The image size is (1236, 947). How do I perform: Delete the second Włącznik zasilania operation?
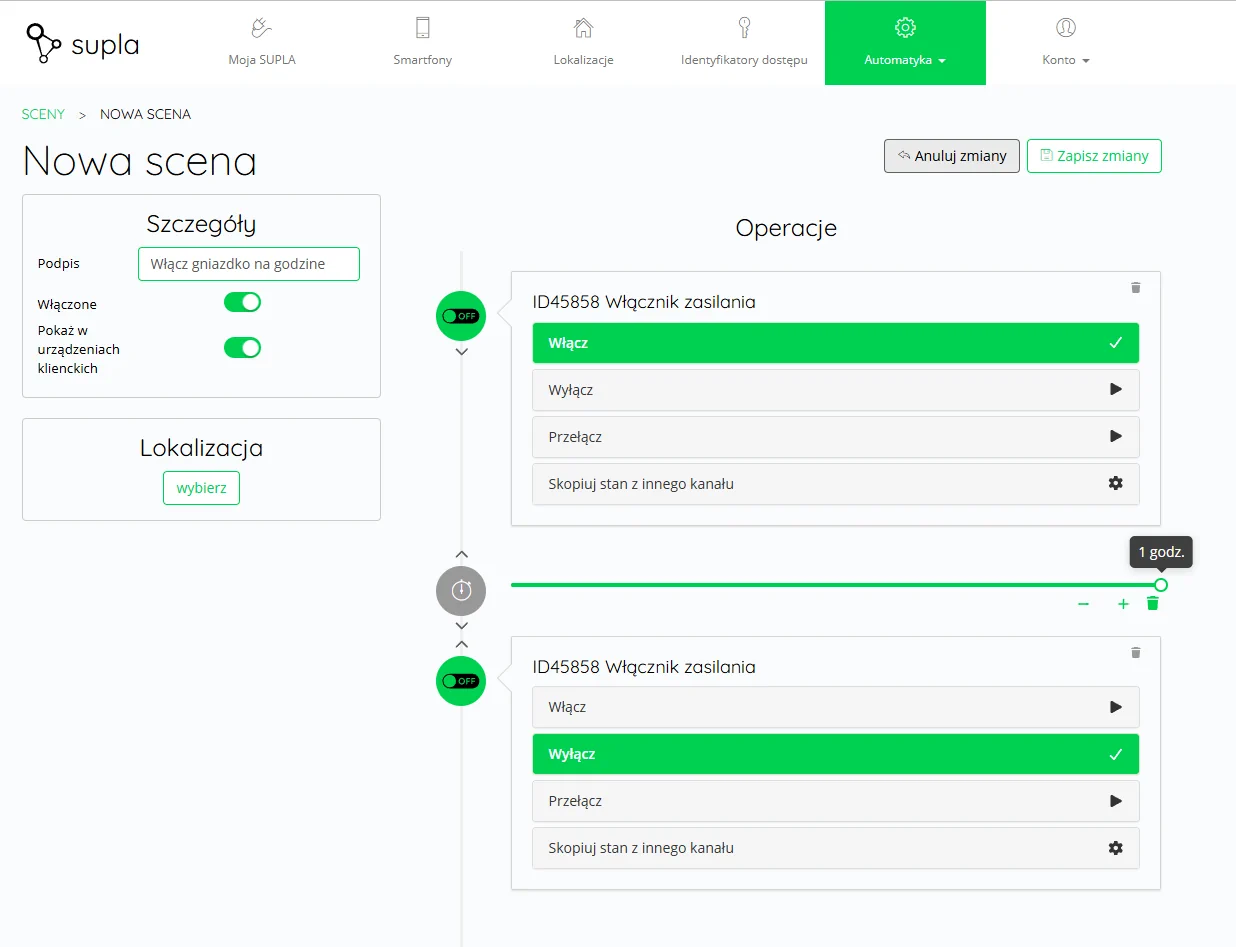pos(1135,653)
